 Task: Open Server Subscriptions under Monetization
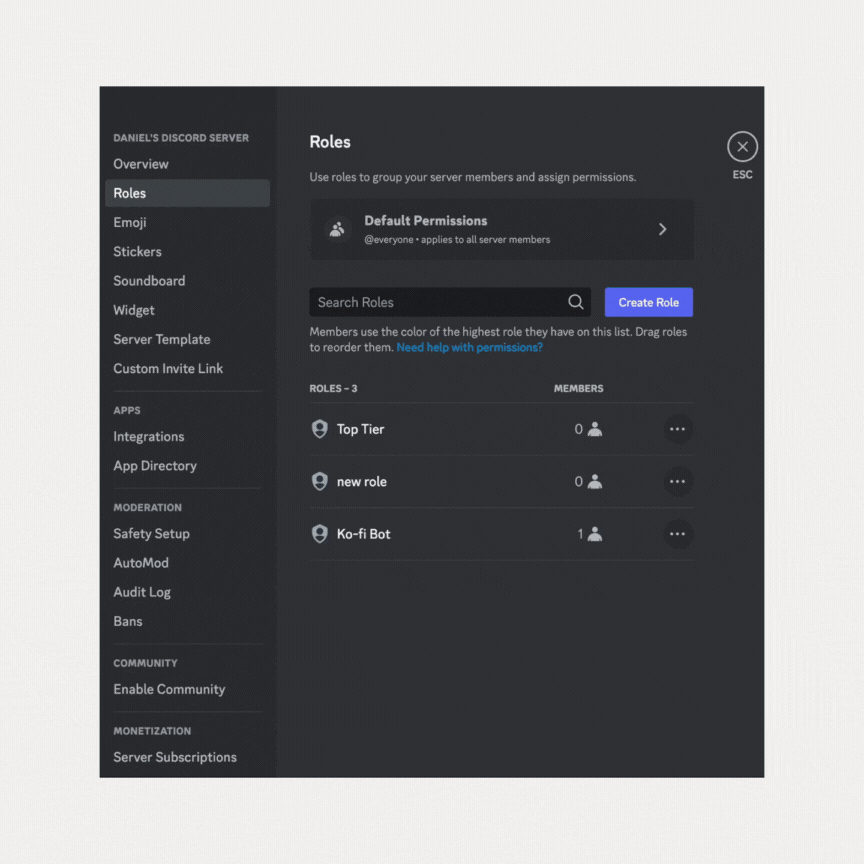(175, 757)
